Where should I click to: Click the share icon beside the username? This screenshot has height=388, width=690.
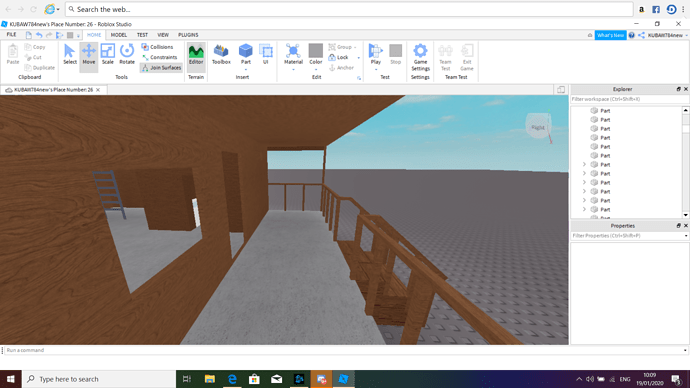tap(642, 35)
